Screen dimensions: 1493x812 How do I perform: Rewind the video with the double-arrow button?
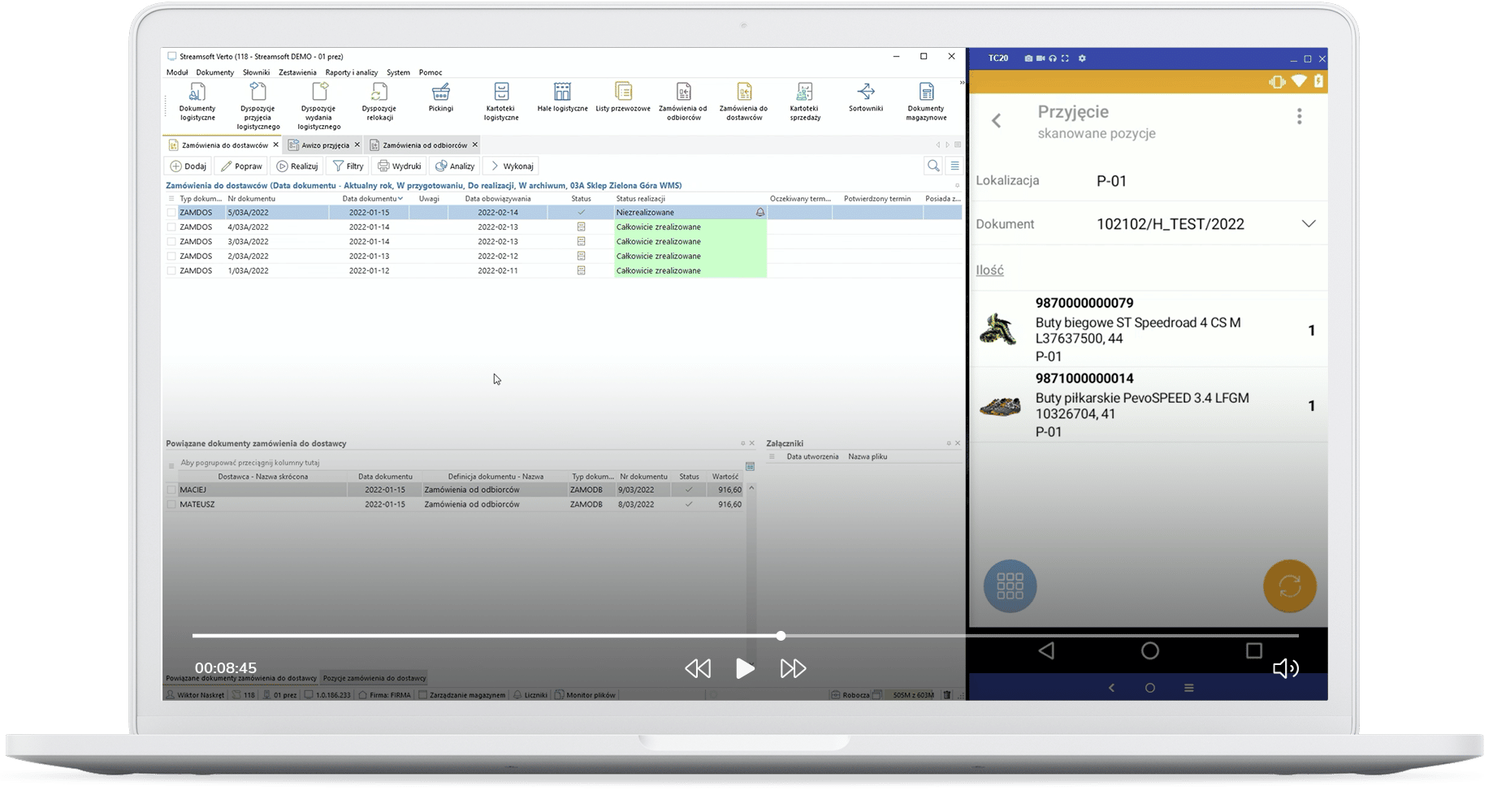pos(698,668)
